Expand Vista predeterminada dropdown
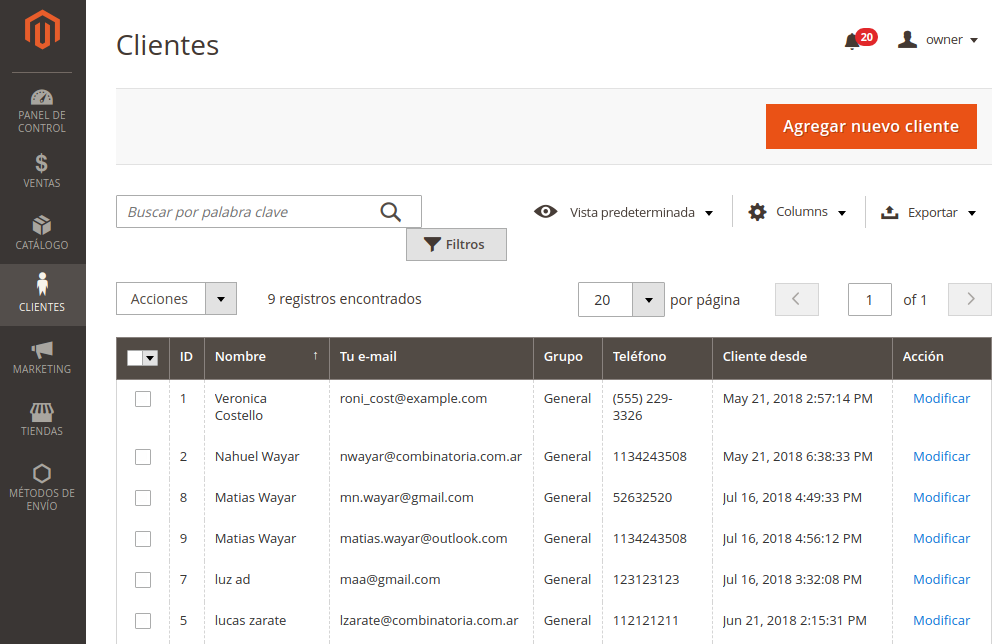This screenshot has width=997, height=644. point(709,213)
